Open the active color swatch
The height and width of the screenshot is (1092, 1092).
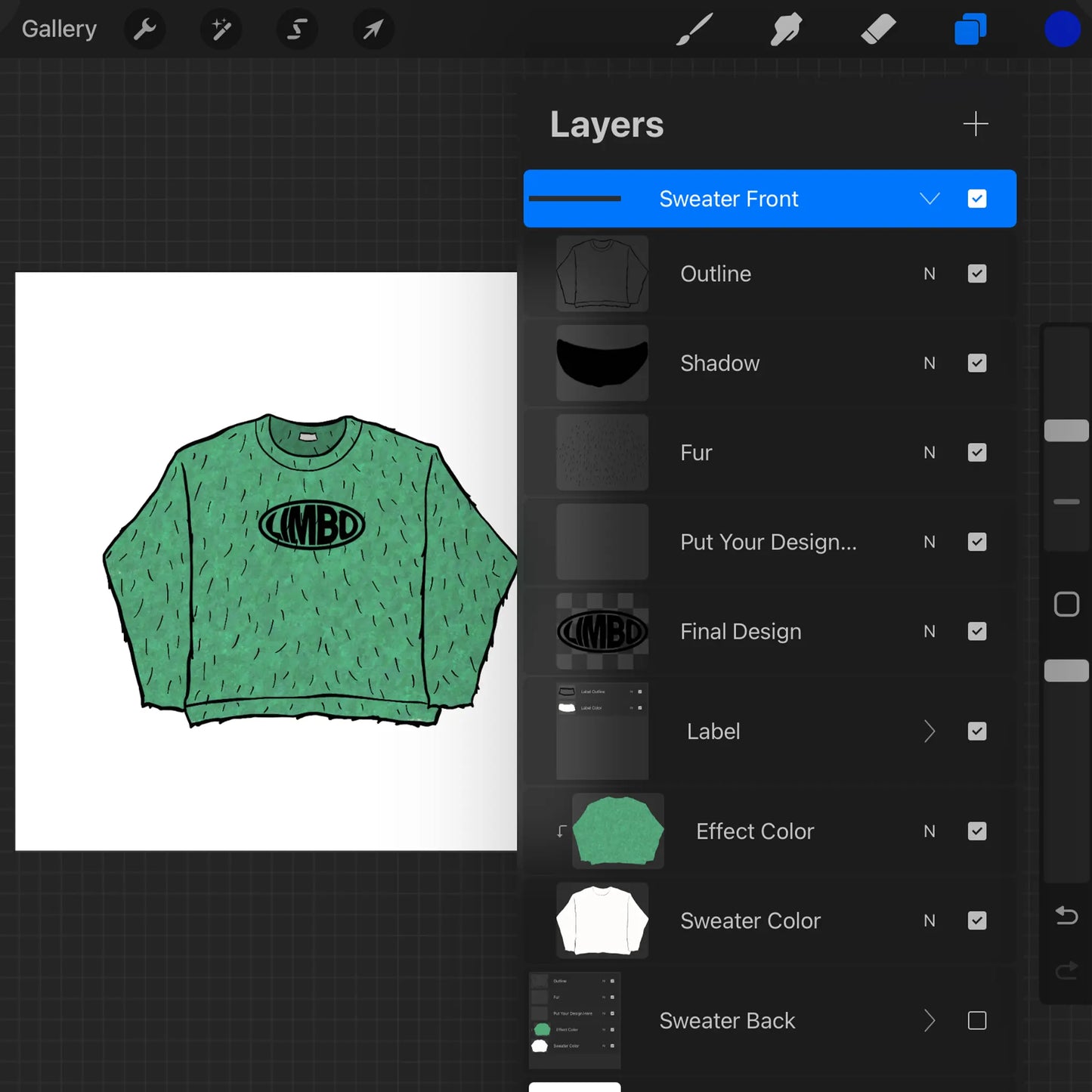[1062, 29]
